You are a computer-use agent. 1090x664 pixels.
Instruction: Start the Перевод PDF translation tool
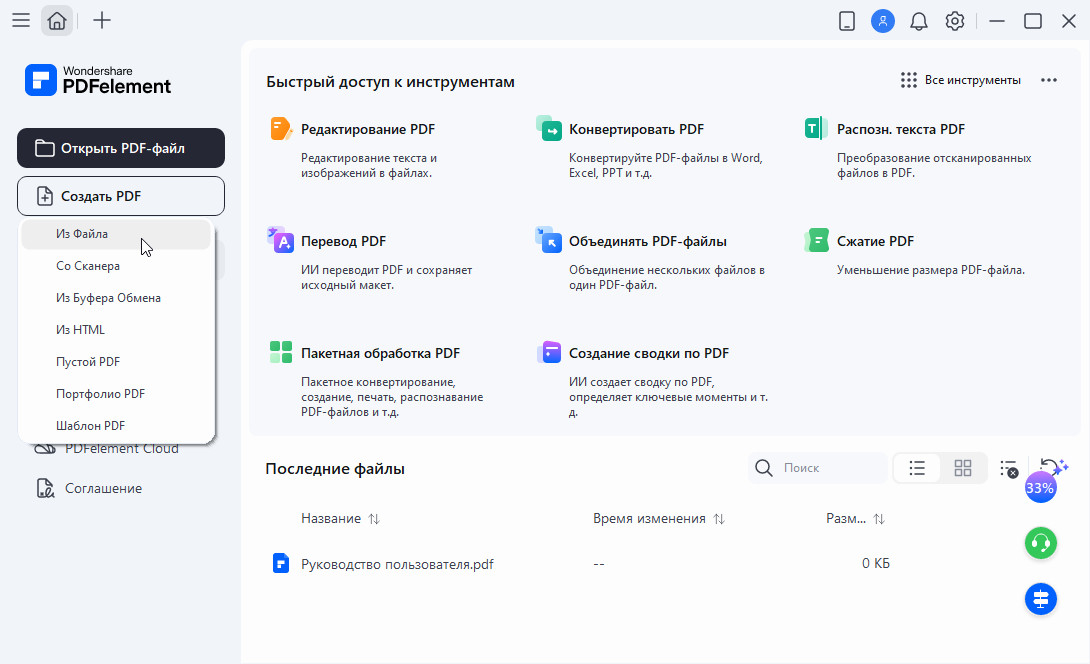[x=343, y=241]
